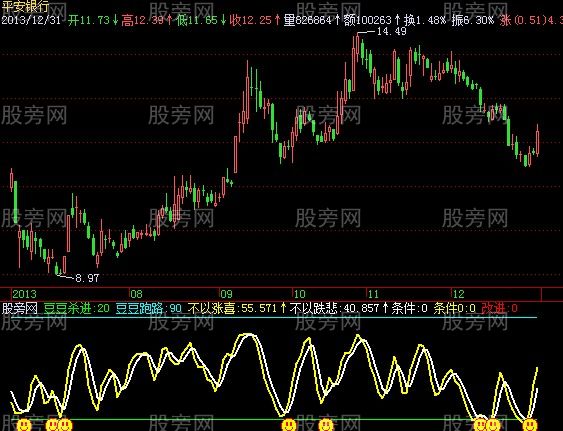563x431 pixels.
Task: Click the red 改进:0 indicator value
Action: tap(499, 308)
